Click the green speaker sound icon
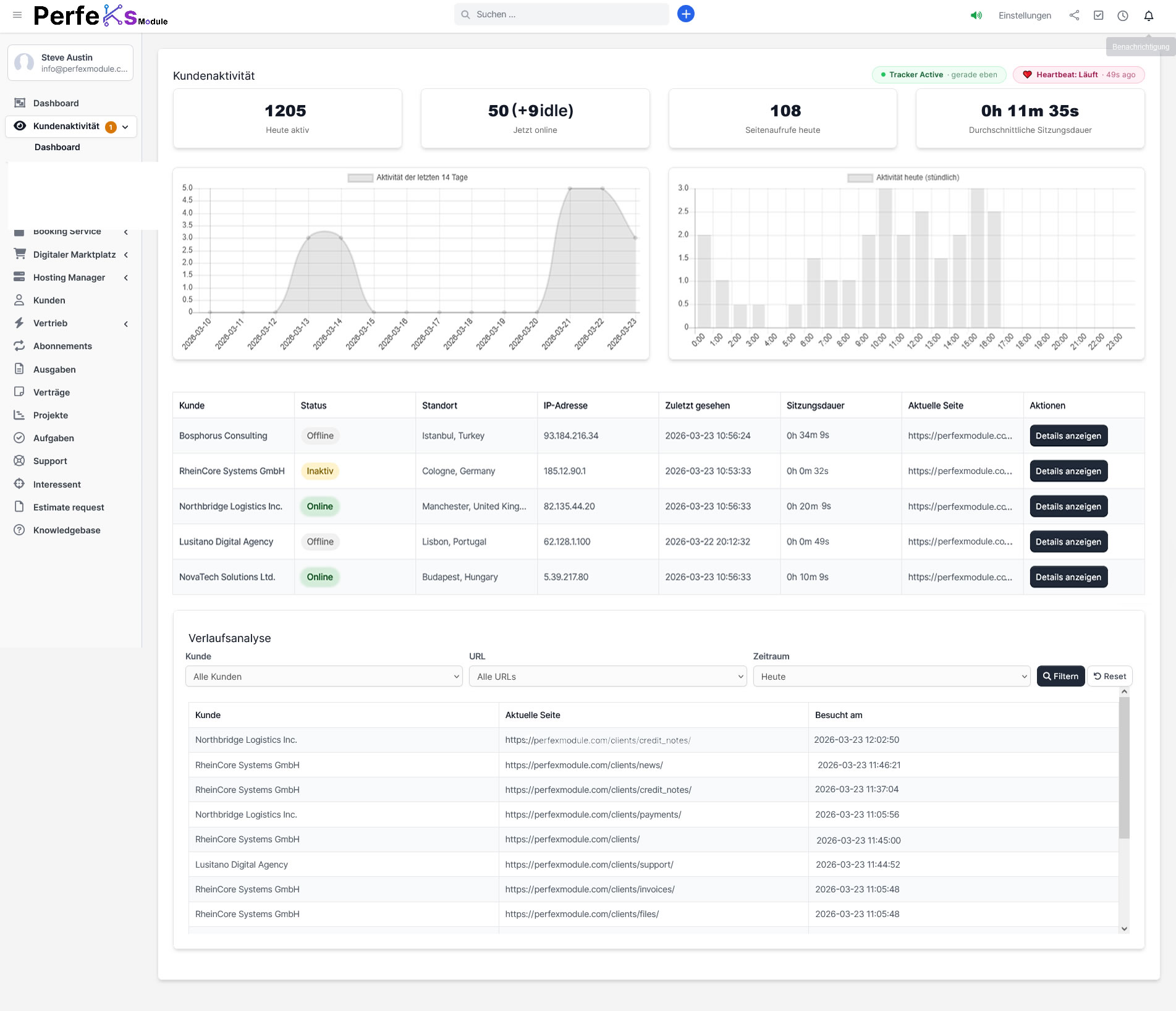 click(976, 15)
